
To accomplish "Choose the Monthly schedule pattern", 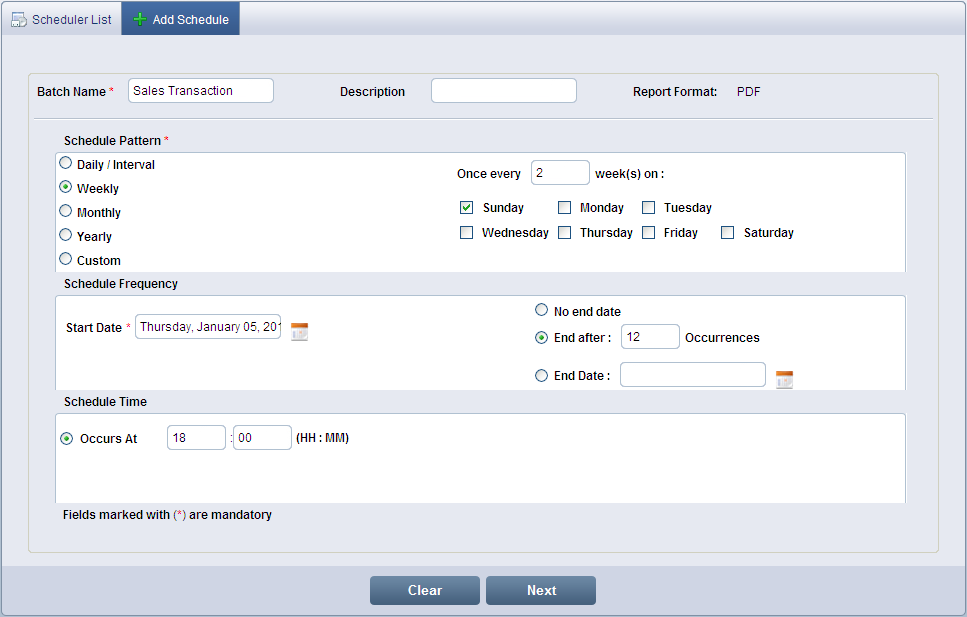I will click(x=66, y=211).
